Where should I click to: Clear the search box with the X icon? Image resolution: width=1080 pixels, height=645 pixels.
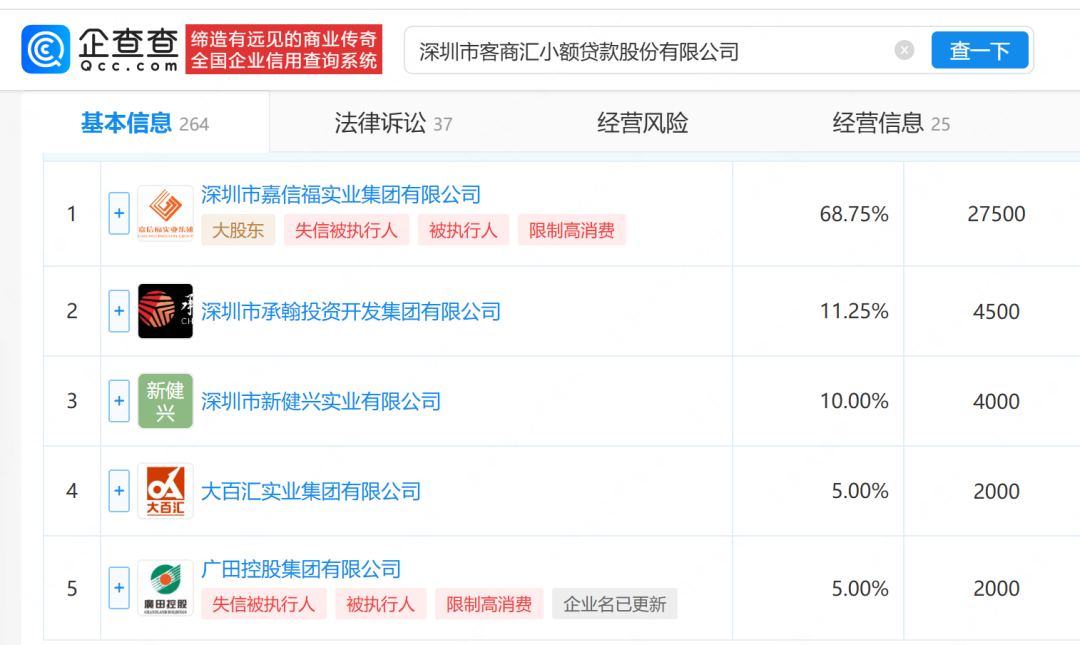[x=904, y=50]
